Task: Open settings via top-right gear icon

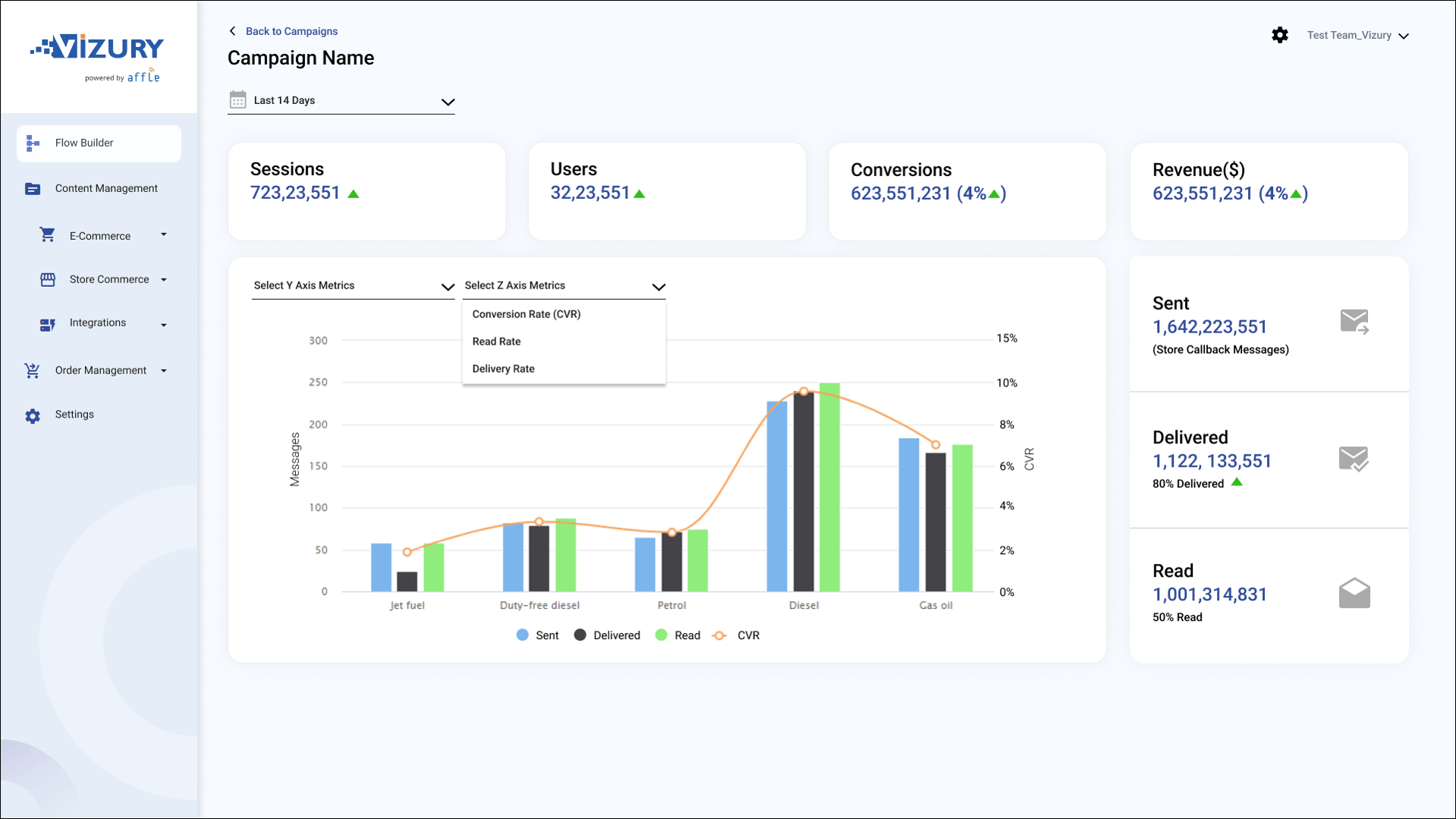Action: tap(1280, 35)
